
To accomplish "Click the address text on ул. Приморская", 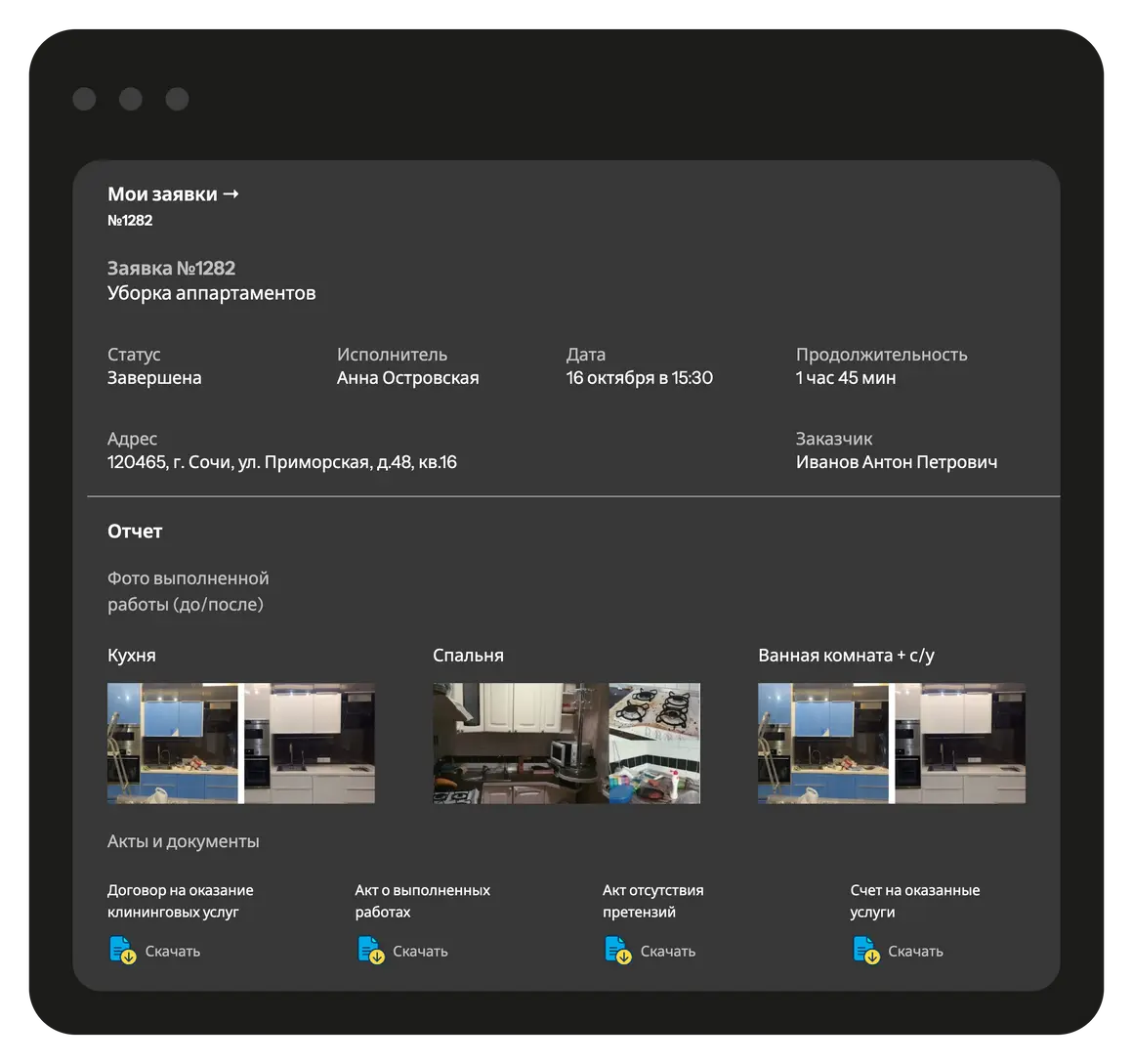I will tap(281, 462).
